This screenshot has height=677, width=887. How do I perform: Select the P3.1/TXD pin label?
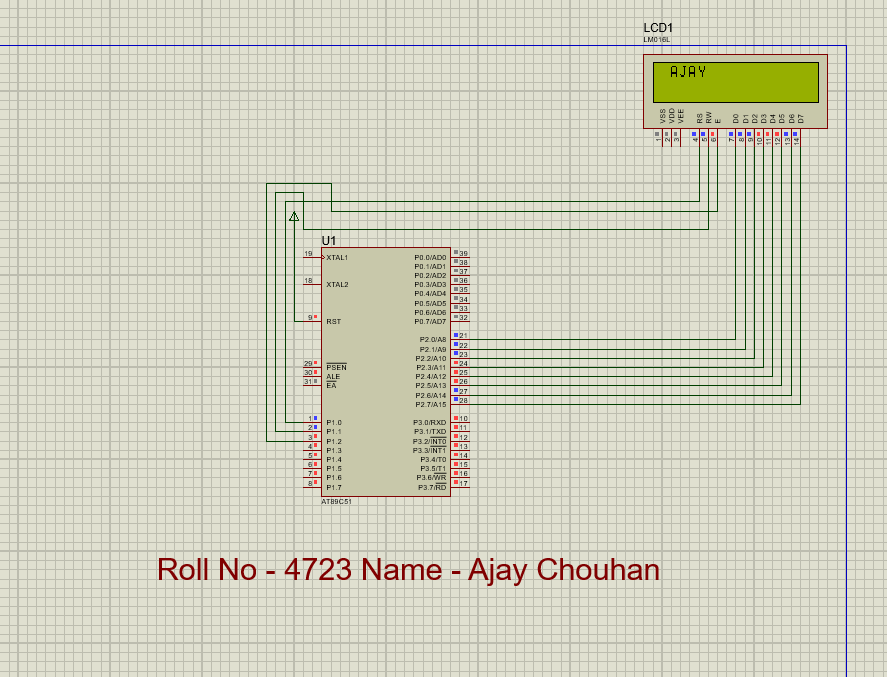(x=430, y=432)
